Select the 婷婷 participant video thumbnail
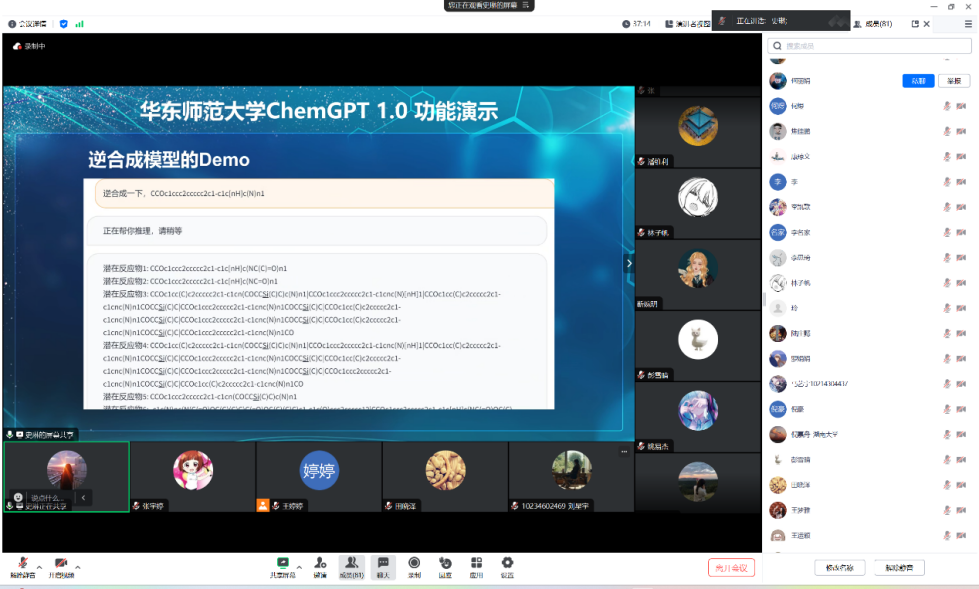 pyautogui.click(x=319, y=475)
